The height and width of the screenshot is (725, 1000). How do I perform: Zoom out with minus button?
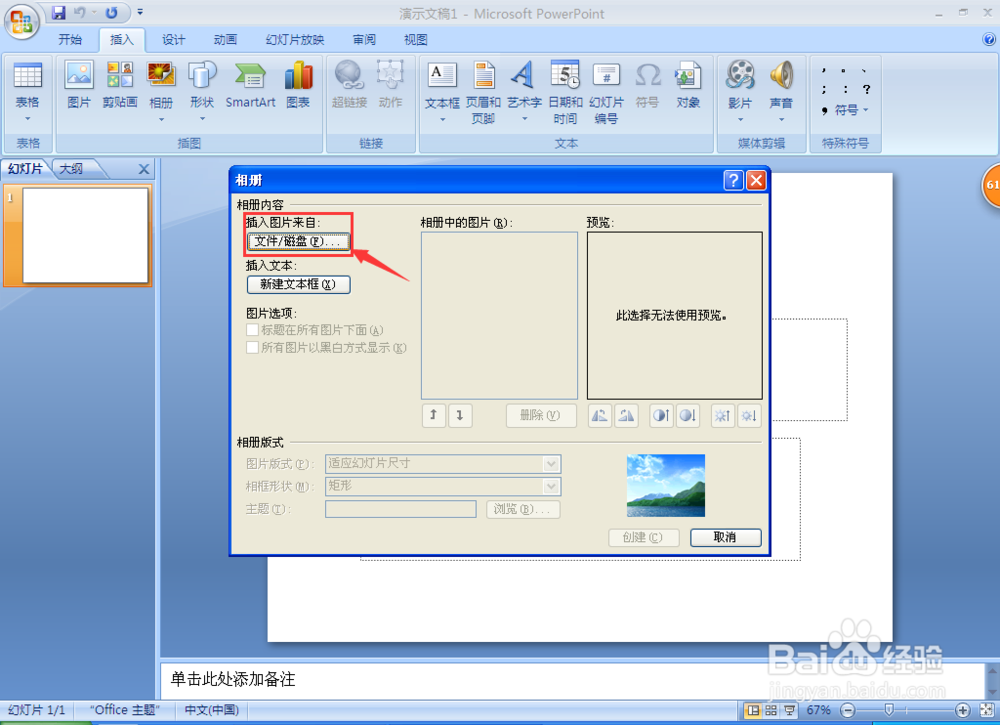pyautogui.click(x=848, y=710)
